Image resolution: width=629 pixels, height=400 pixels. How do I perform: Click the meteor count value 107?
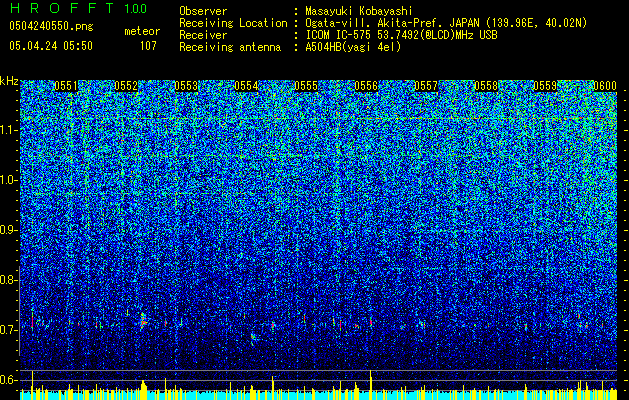pos(148,46)
